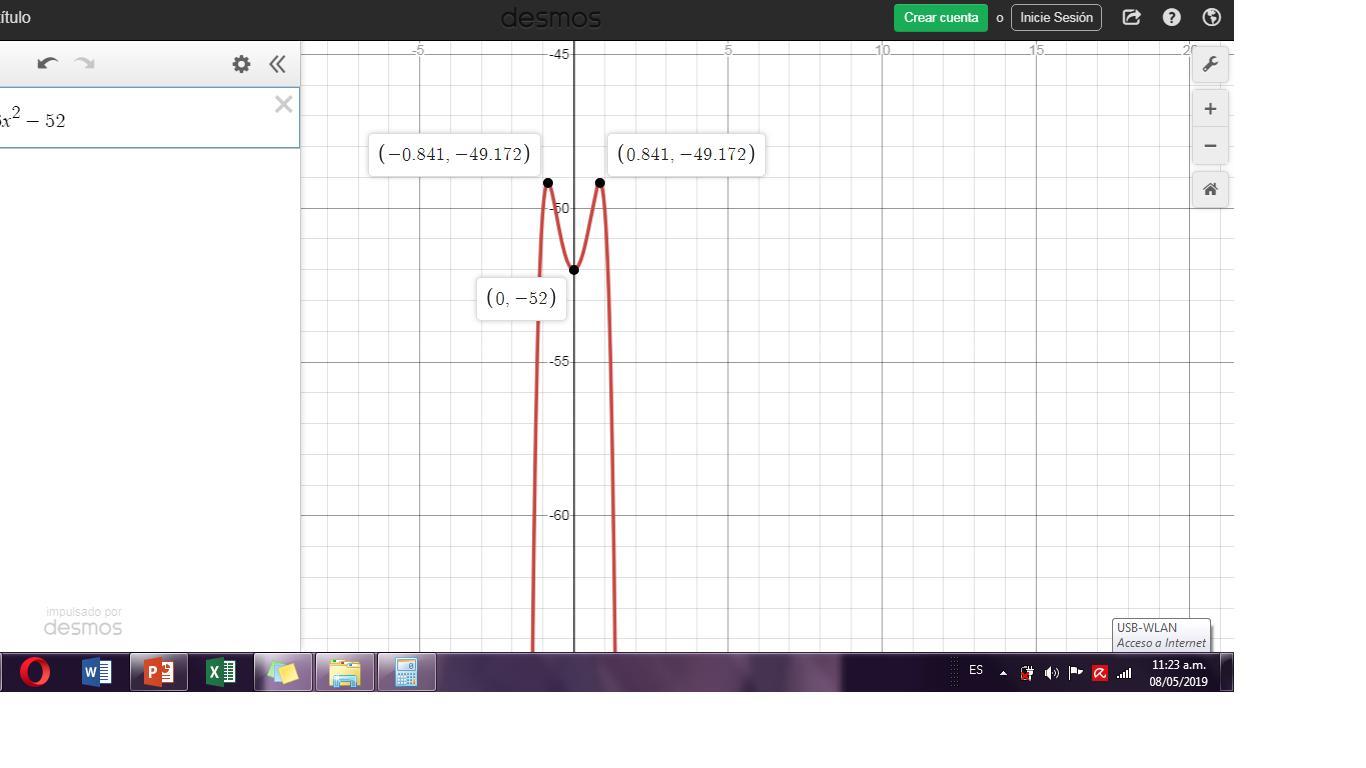
Task: Click the Inicie Sesión button
Action: point(1056,17)
